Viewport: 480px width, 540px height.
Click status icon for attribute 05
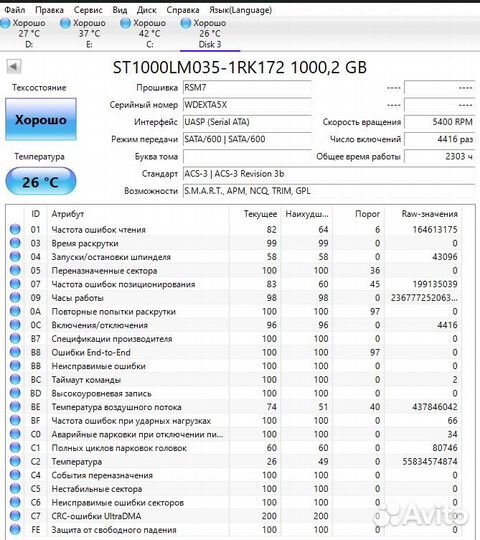[x=15, y=270]
